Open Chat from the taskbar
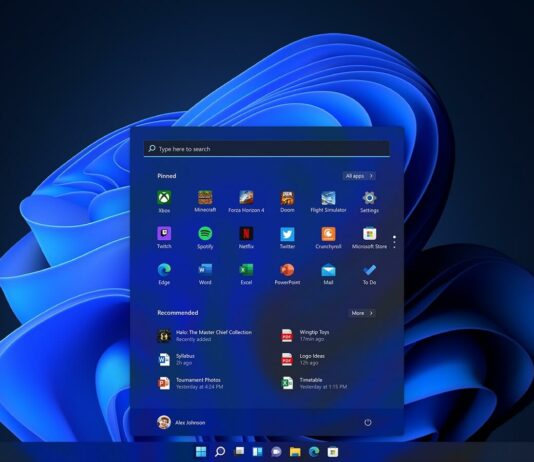 tap(276, 451)
